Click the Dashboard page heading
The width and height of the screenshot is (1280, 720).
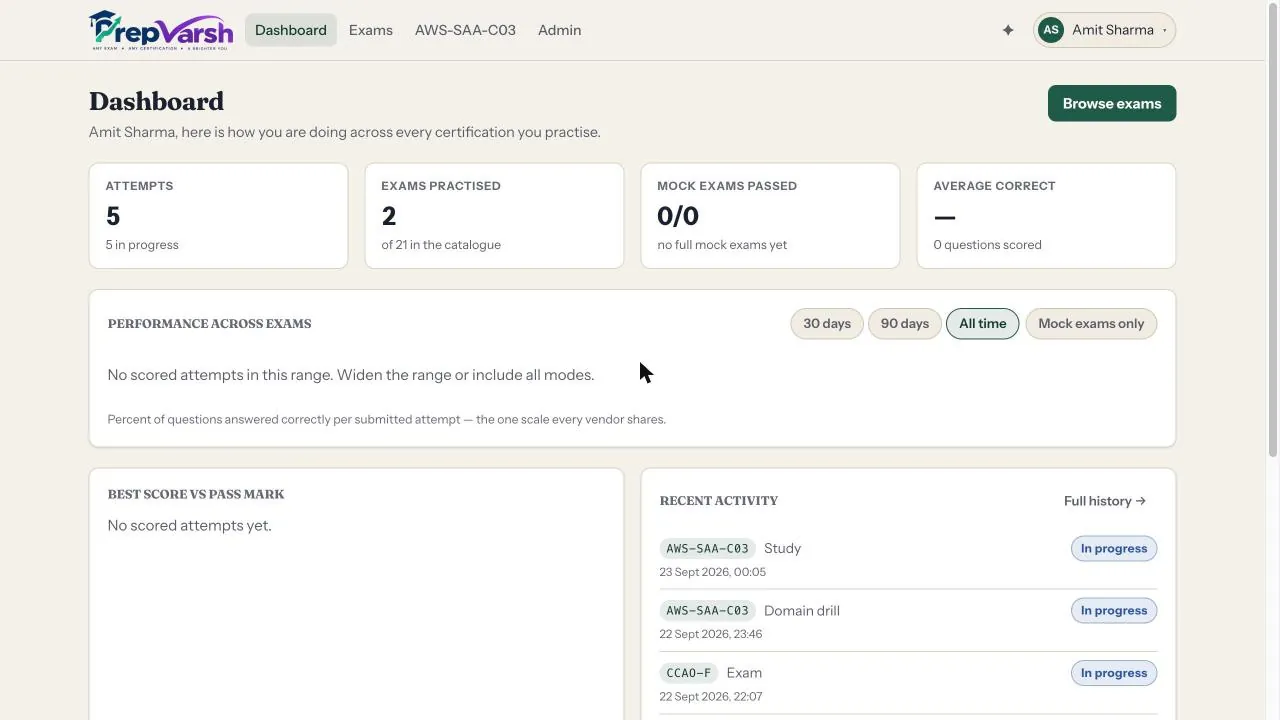coord(156,101)
